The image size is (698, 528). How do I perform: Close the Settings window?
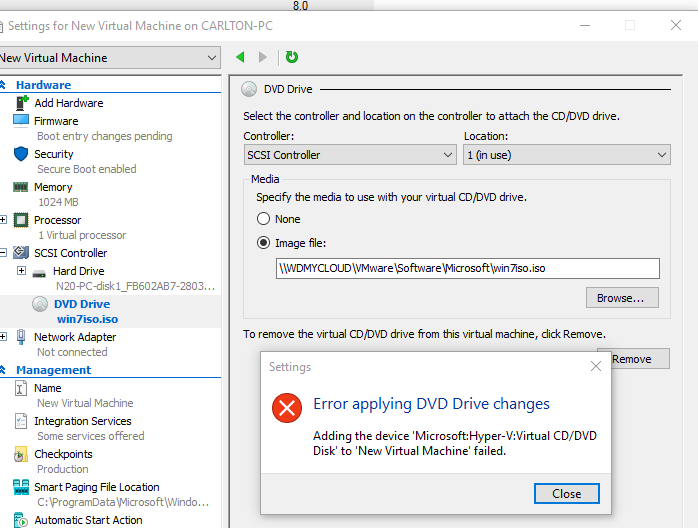pos(676,25)
